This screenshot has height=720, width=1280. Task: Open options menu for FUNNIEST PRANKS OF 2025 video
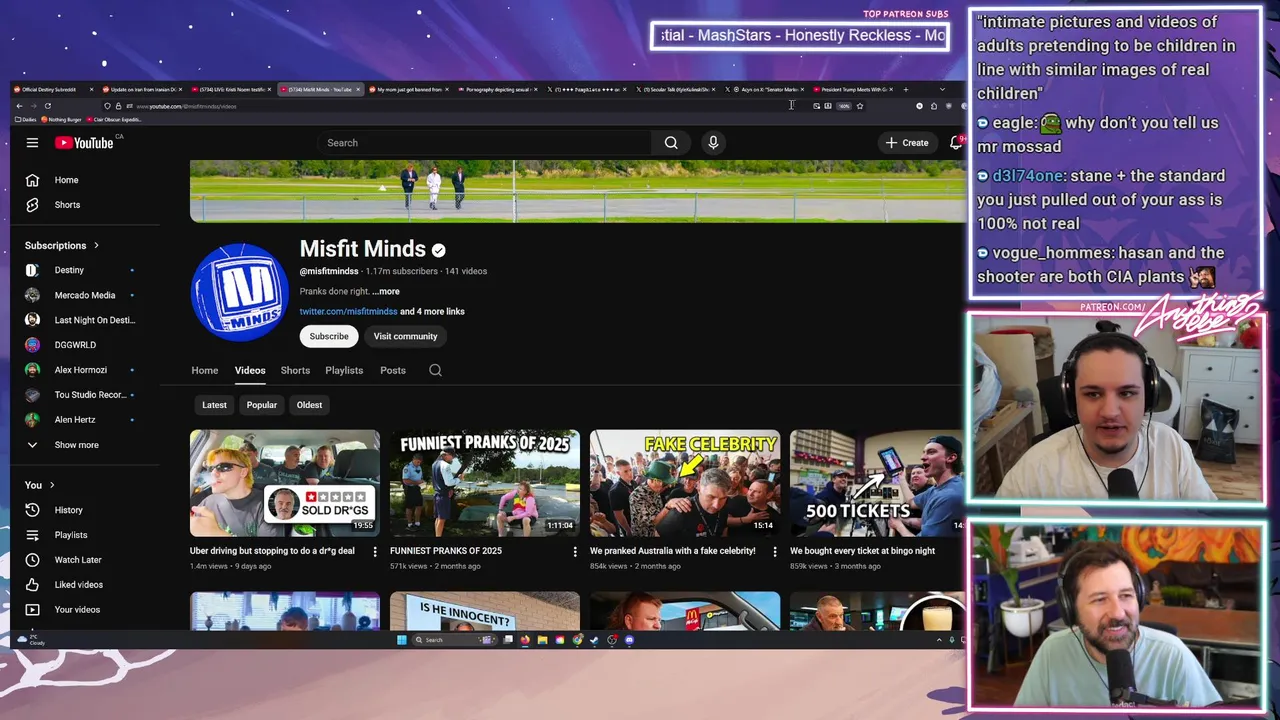coord(575,552)
